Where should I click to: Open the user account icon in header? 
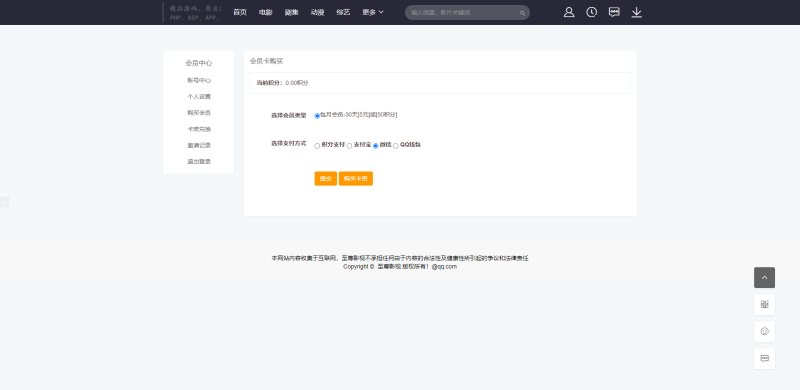point(569,12)
